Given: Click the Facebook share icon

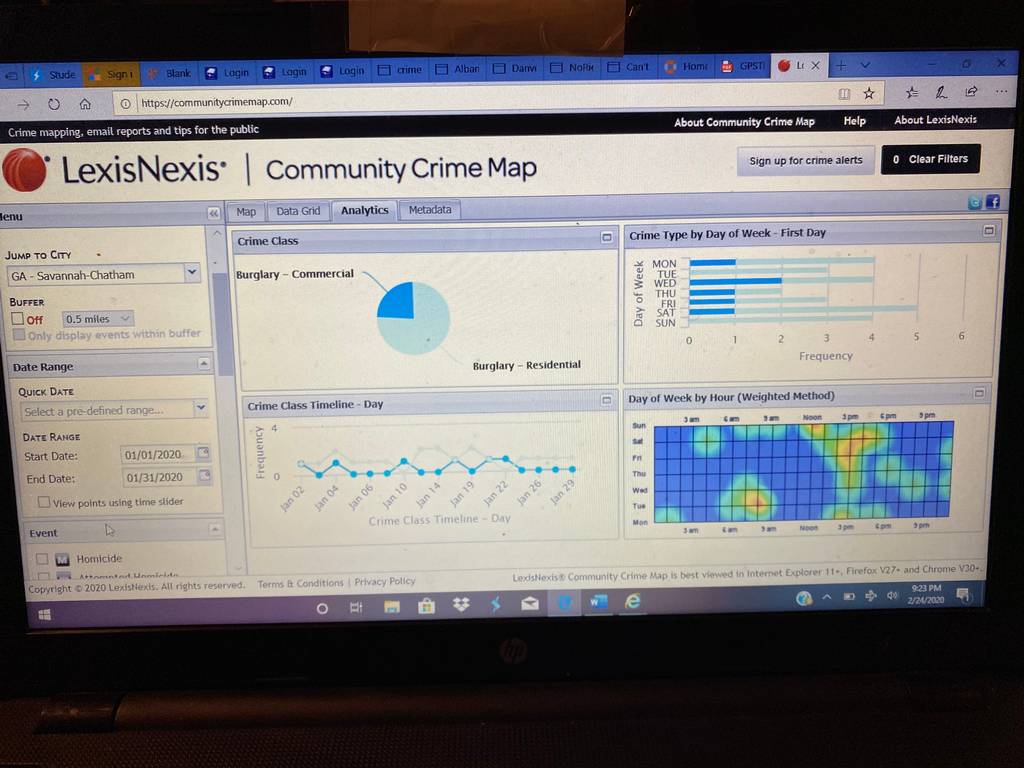Looking at the screenshot, I should click(993, 202).
